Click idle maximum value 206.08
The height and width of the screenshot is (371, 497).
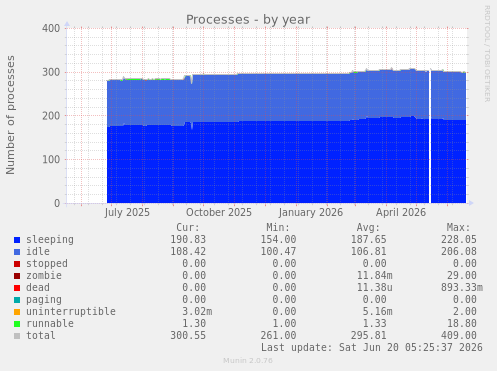pyautogui.click(x=459, y=251)
